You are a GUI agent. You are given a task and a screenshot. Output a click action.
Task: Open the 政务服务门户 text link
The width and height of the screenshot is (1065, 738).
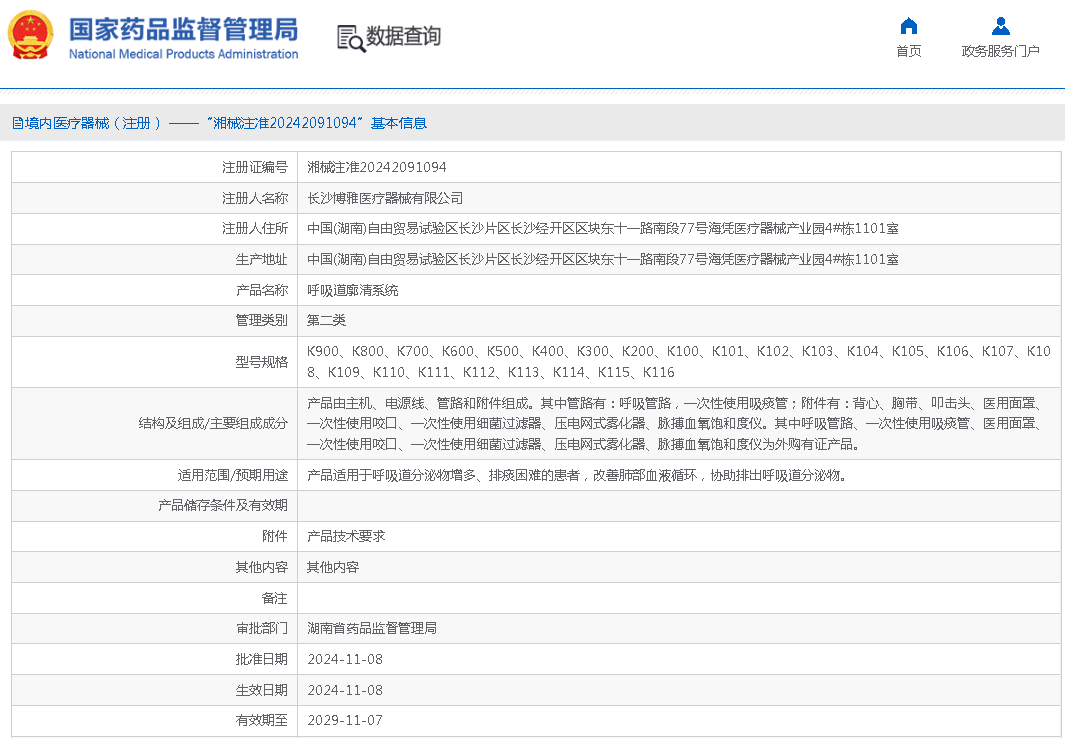pyautogui.click(x=1000, y=51)
